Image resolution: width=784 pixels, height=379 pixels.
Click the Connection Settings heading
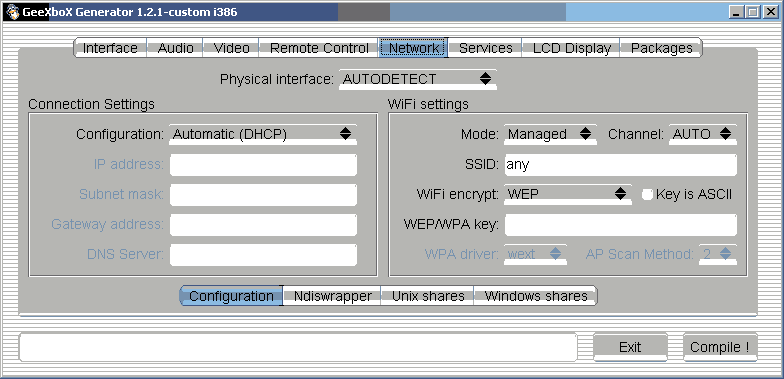point(92,104)
